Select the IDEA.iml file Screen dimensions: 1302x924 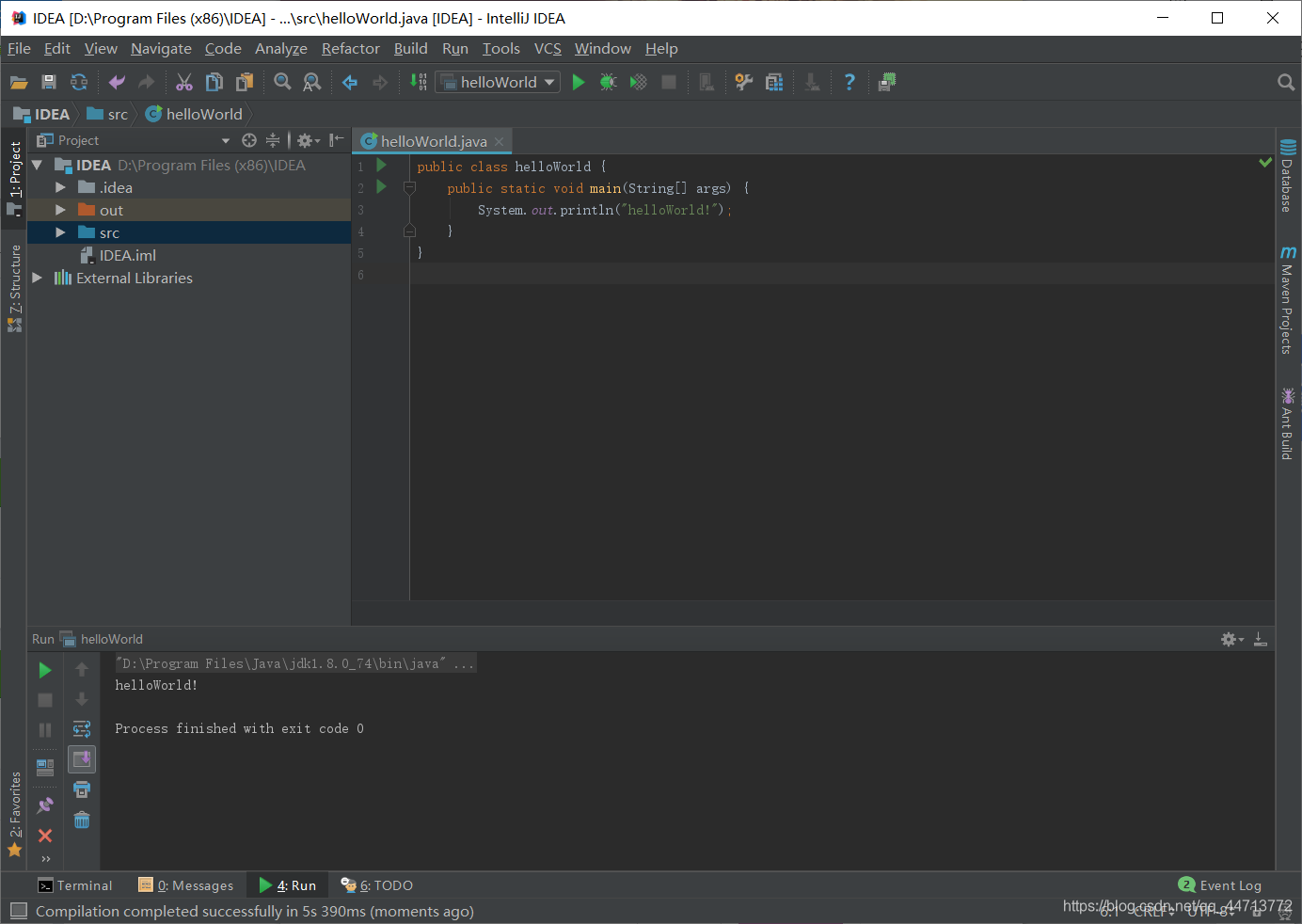pyautogui.click(x=118, y=255)
